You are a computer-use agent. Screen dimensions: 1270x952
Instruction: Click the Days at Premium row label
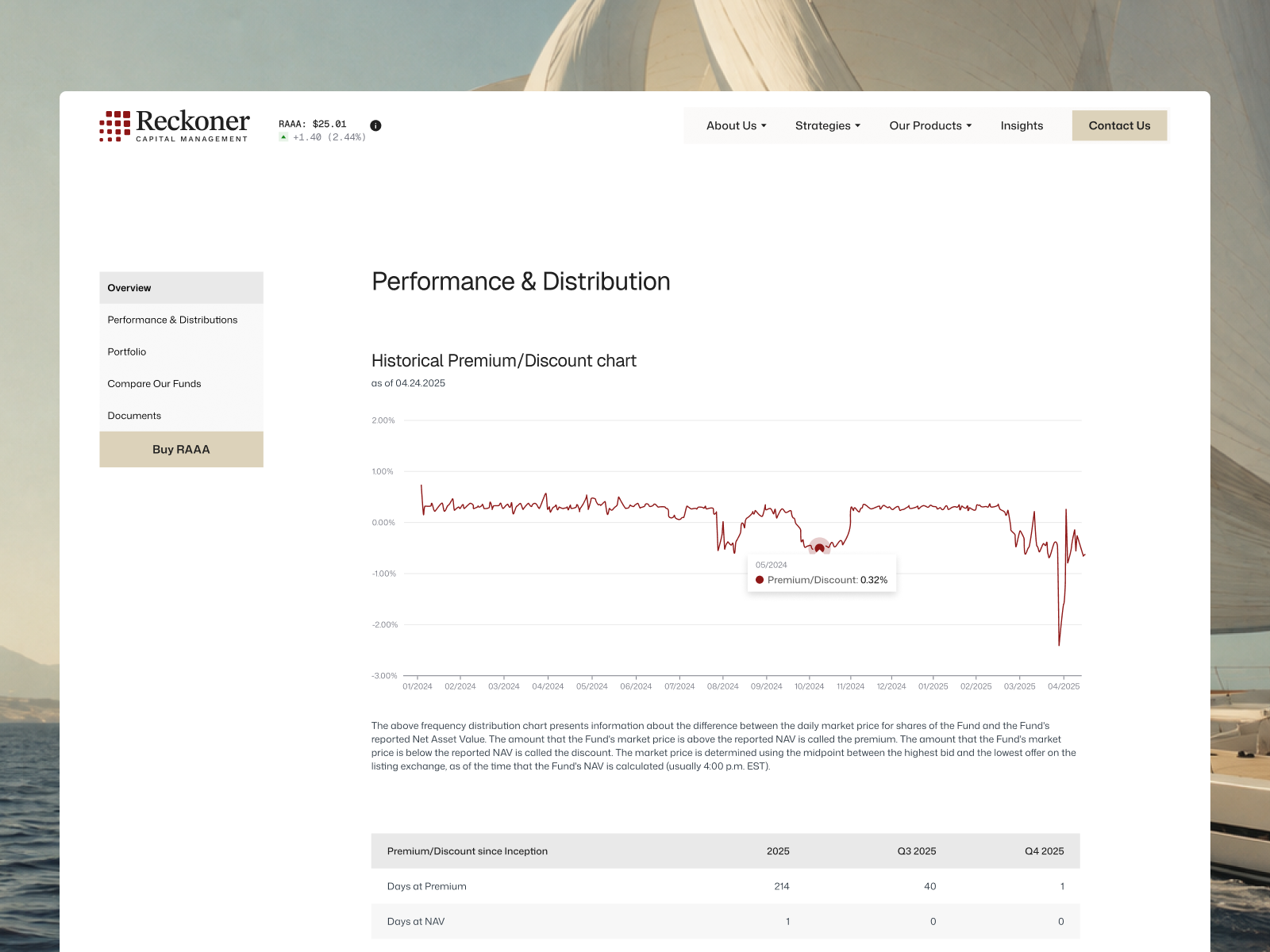point(427,886)
